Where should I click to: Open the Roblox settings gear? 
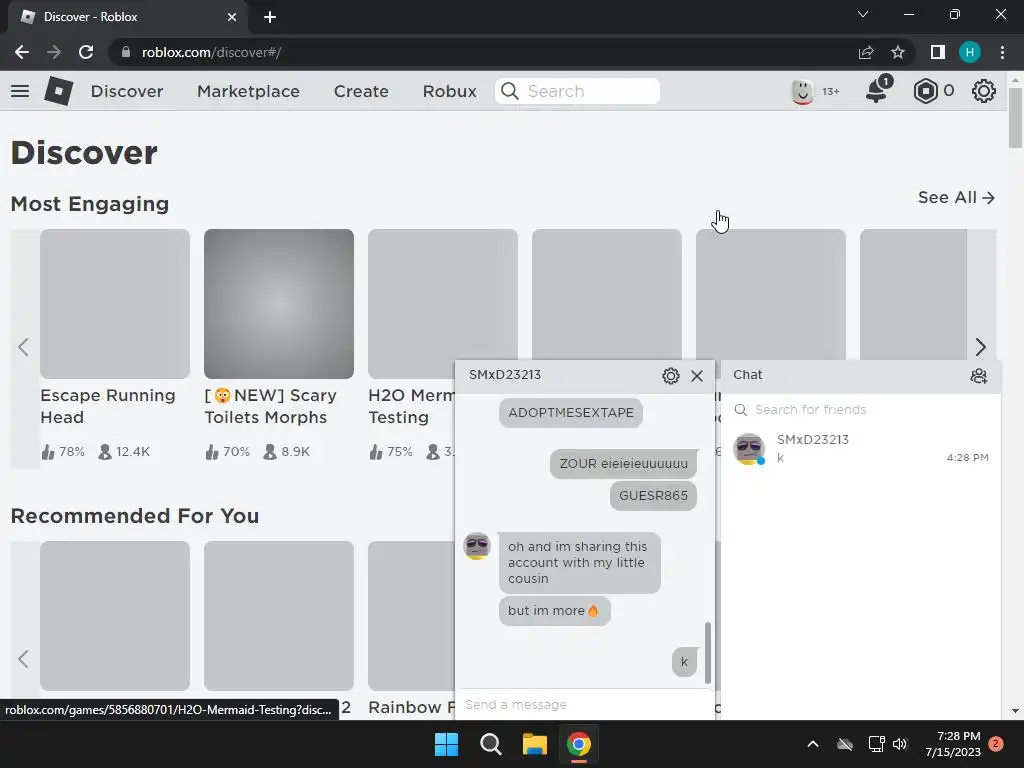(984, 91)
